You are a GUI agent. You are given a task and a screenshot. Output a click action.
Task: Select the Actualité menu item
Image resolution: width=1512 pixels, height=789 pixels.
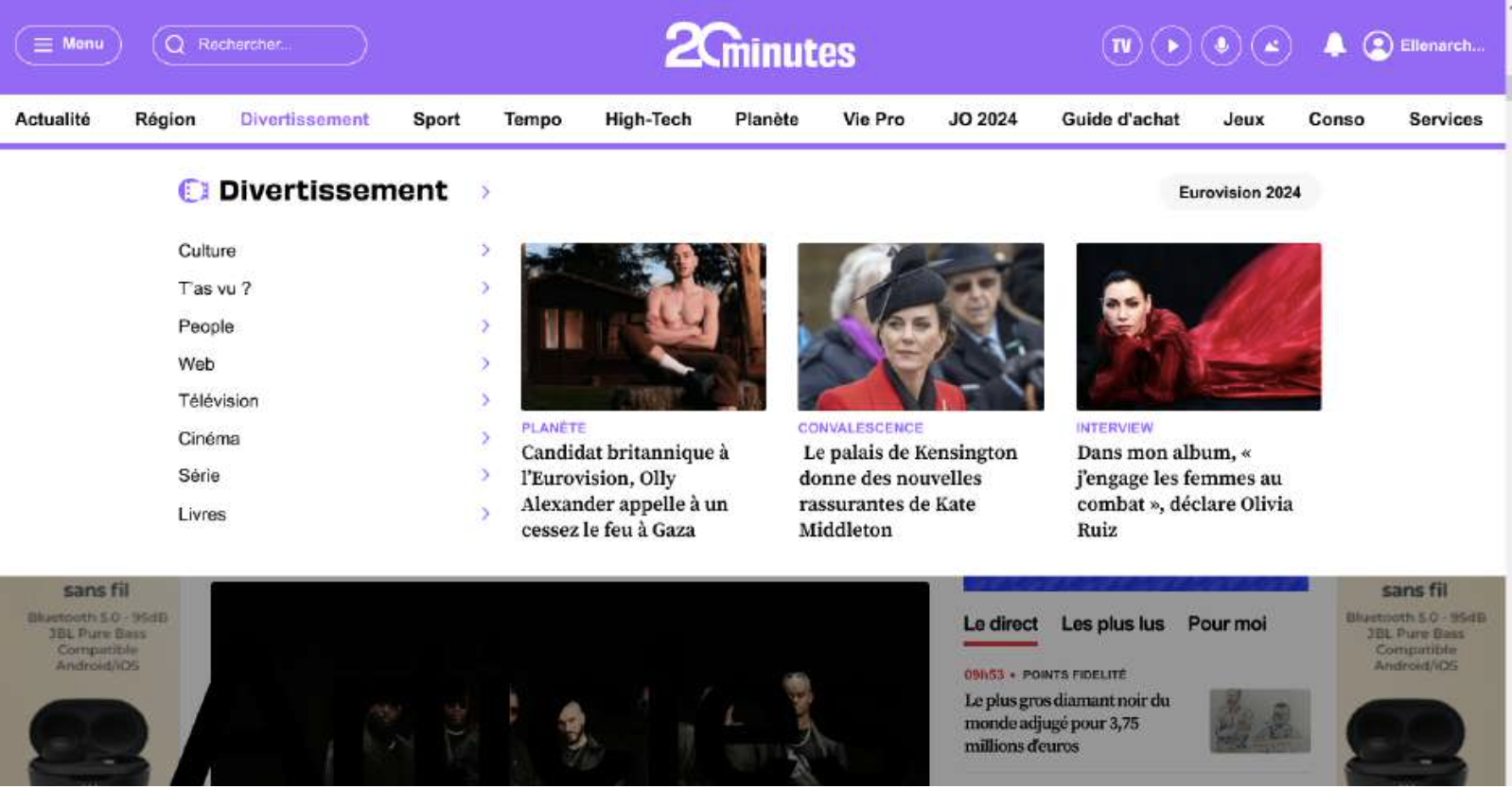[x=53, y=119]
